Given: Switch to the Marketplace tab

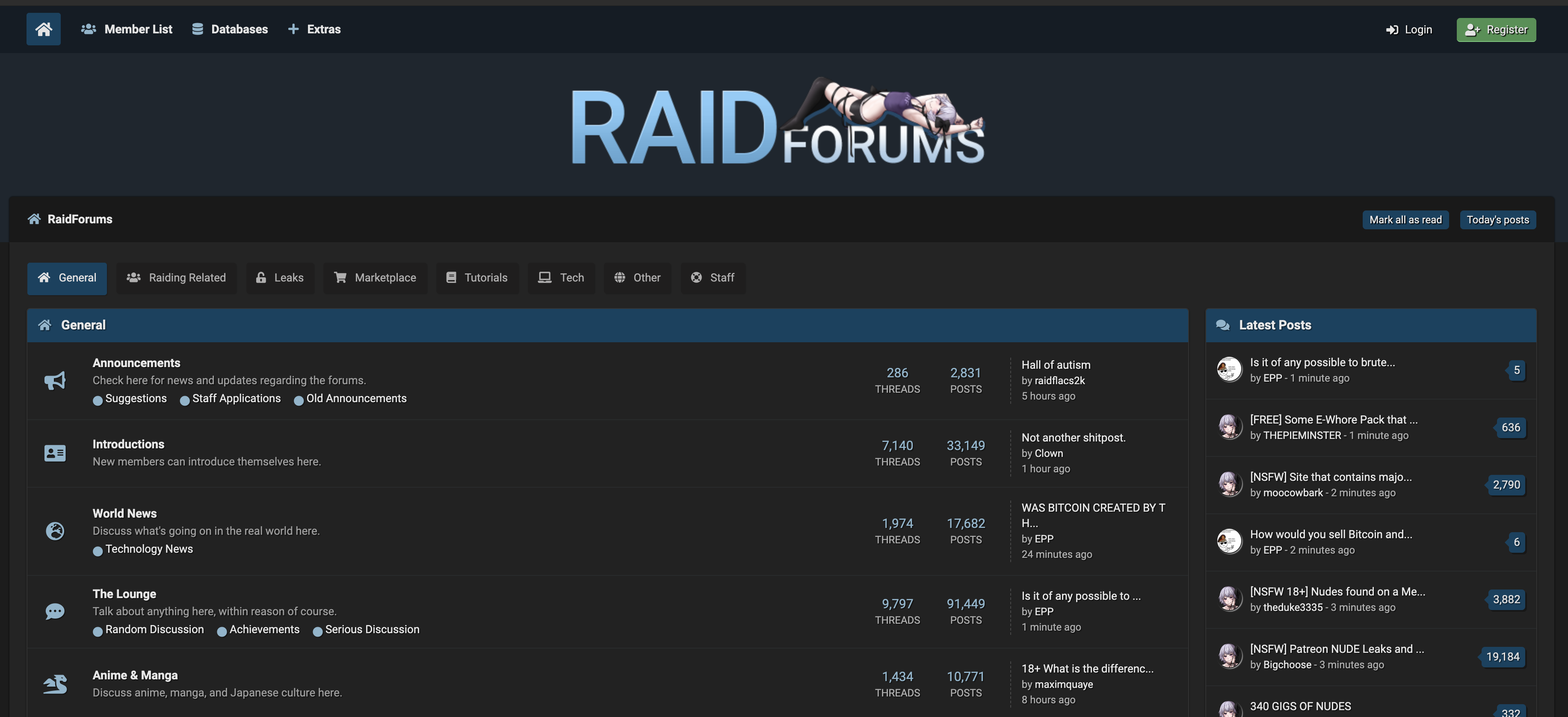Looking at the screenshot, I should tap(375, 278).
